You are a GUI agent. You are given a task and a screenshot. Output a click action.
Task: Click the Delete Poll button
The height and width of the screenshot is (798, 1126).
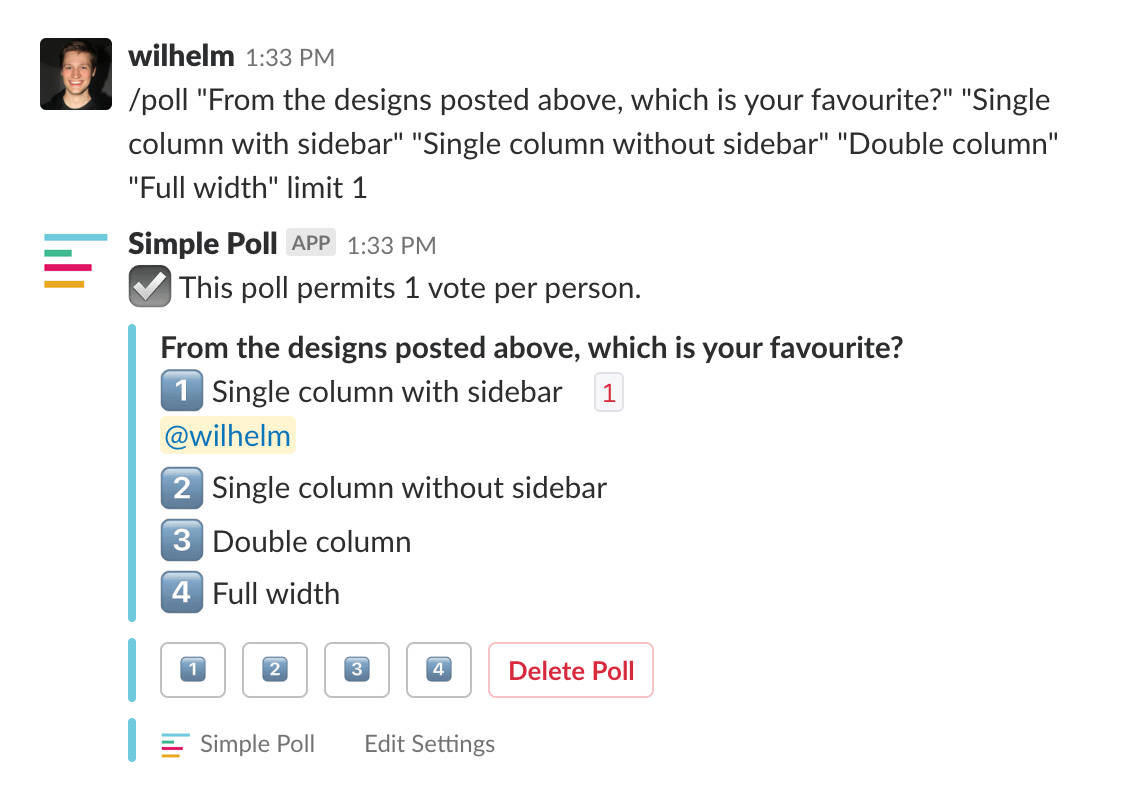click(x=570, y=670)
